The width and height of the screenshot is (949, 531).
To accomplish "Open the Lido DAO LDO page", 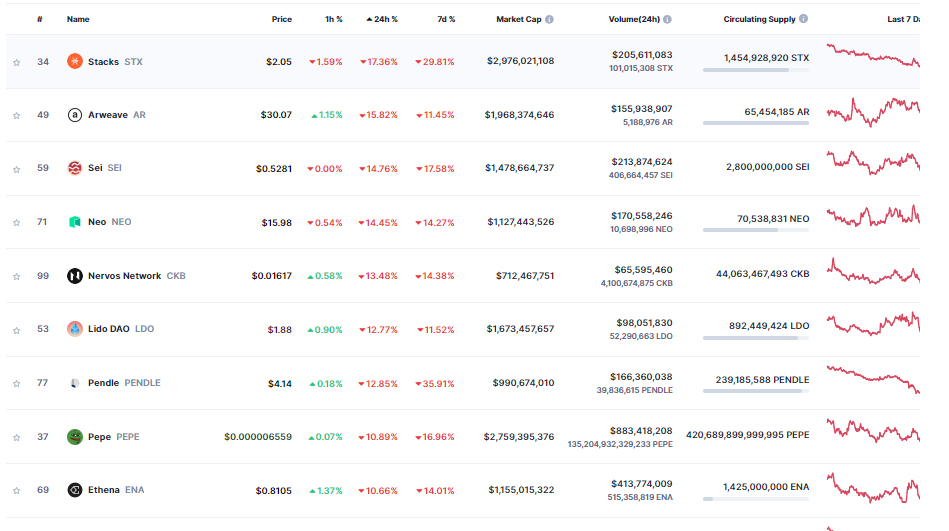I will click(121, 329).
